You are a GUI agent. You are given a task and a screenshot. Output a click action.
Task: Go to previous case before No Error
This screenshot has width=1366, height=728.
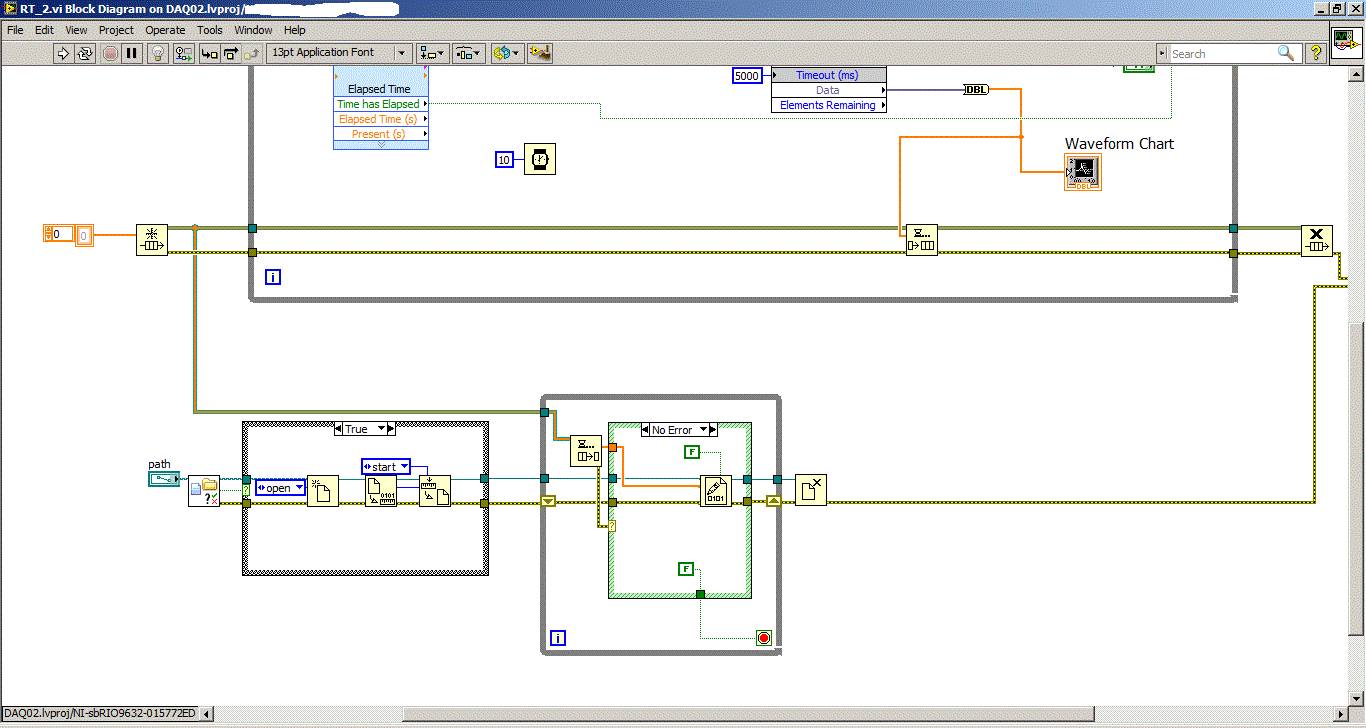[645, 430]
